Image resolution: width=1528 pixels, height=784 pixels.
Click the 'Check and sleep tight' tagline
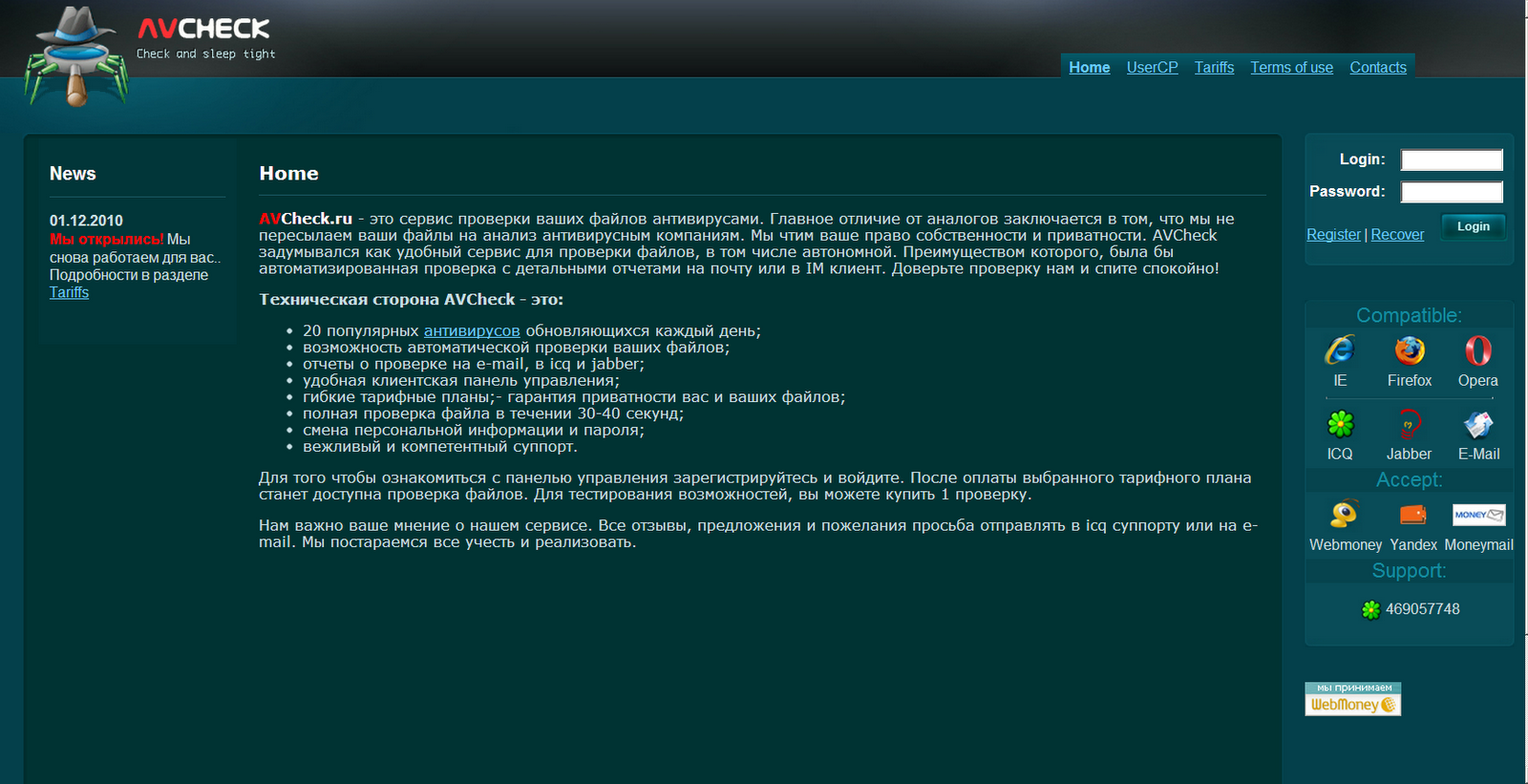pos(205,54)
